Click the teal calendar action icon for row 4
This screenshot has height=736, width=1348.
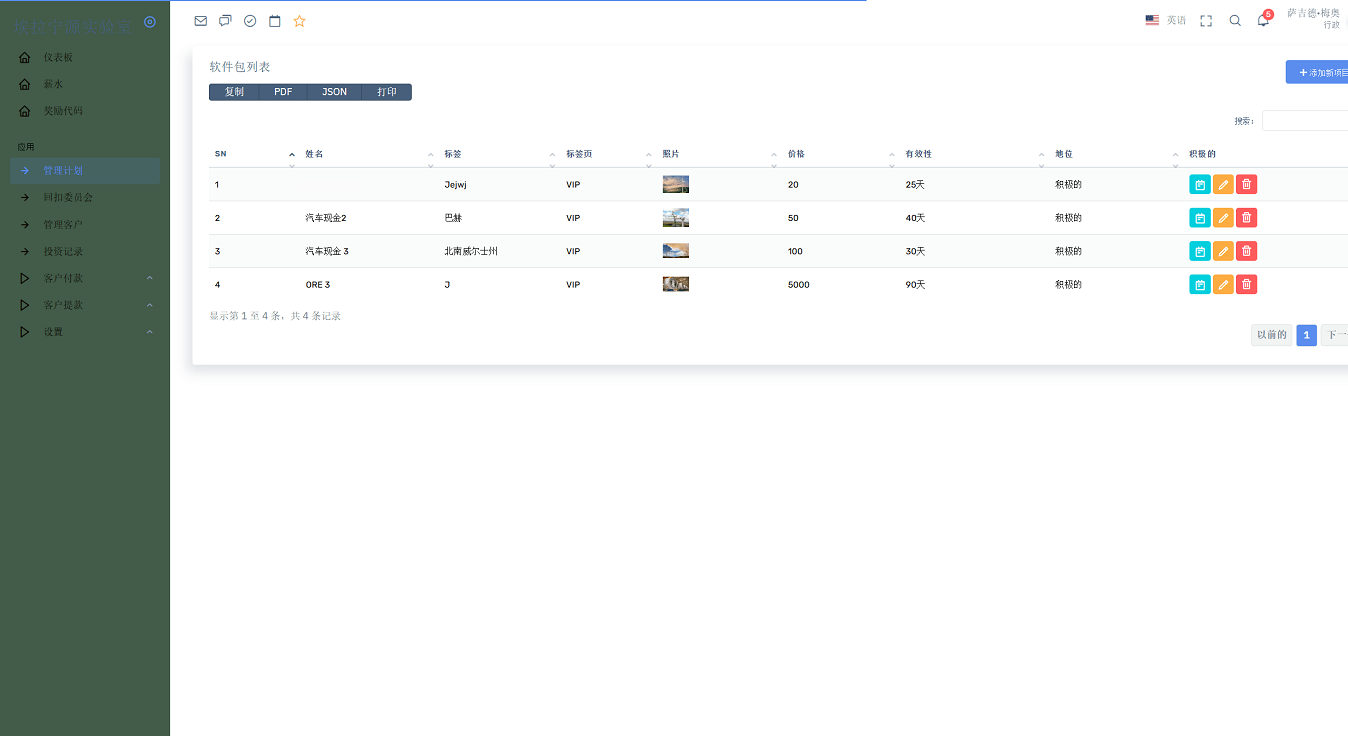coord(1199,285)
